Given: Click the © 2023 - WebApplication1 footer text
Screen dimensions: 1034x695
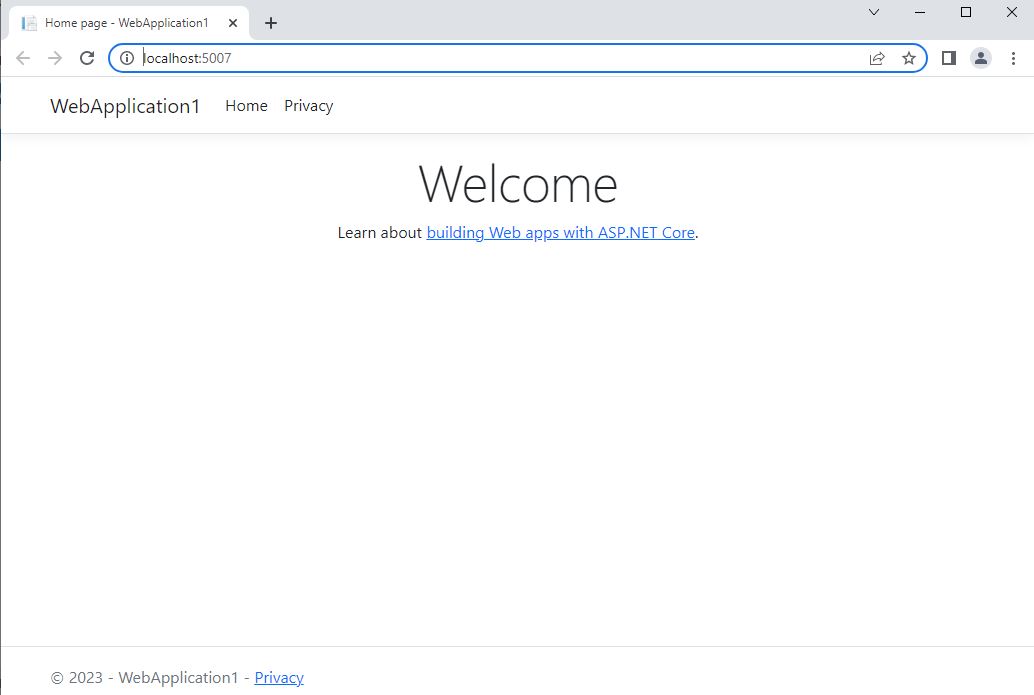Looking at the screenshot, I should [x=144, y=678].
